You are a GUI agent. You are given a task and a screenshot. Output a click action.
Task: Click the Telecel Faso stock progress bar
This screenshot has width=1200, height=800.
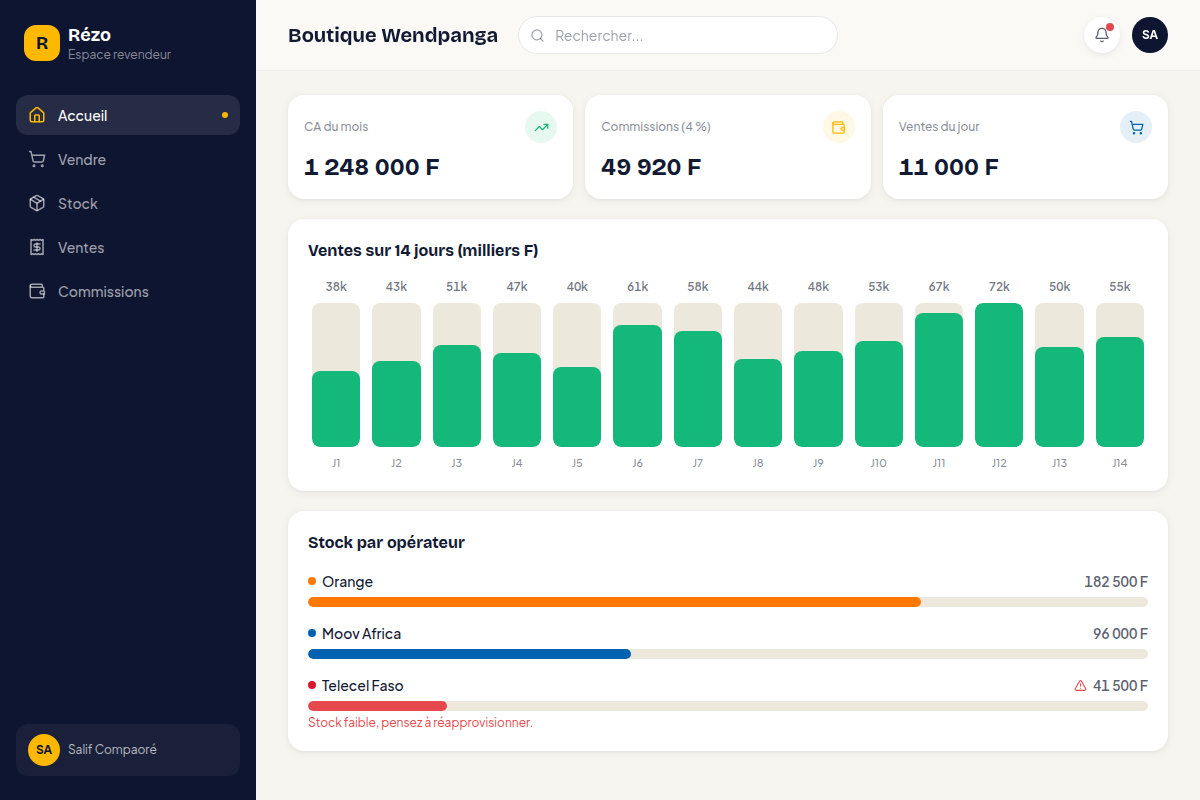728,706
